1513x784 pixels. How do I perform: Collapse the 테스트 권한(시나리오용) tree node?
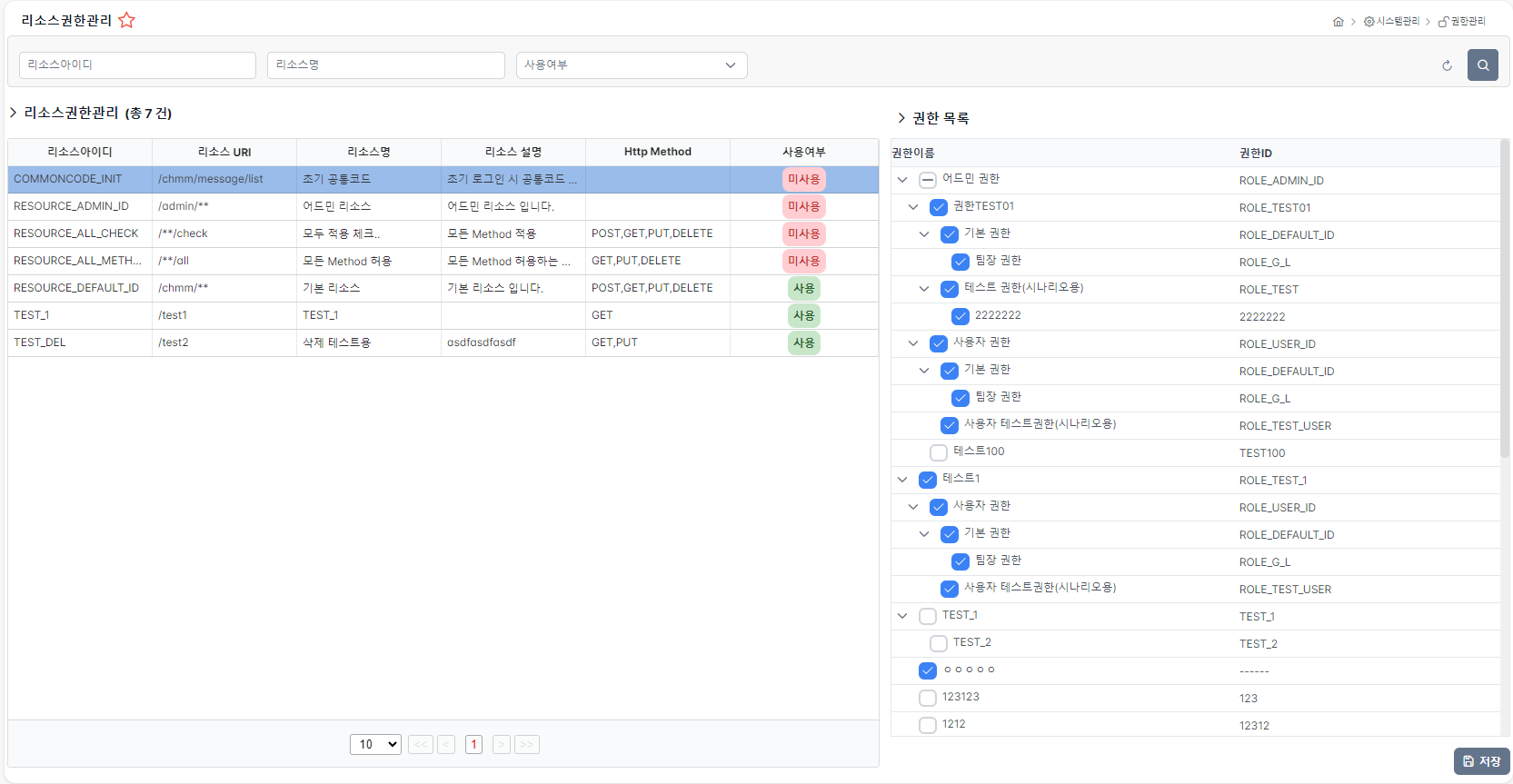[x=924, y=289]
